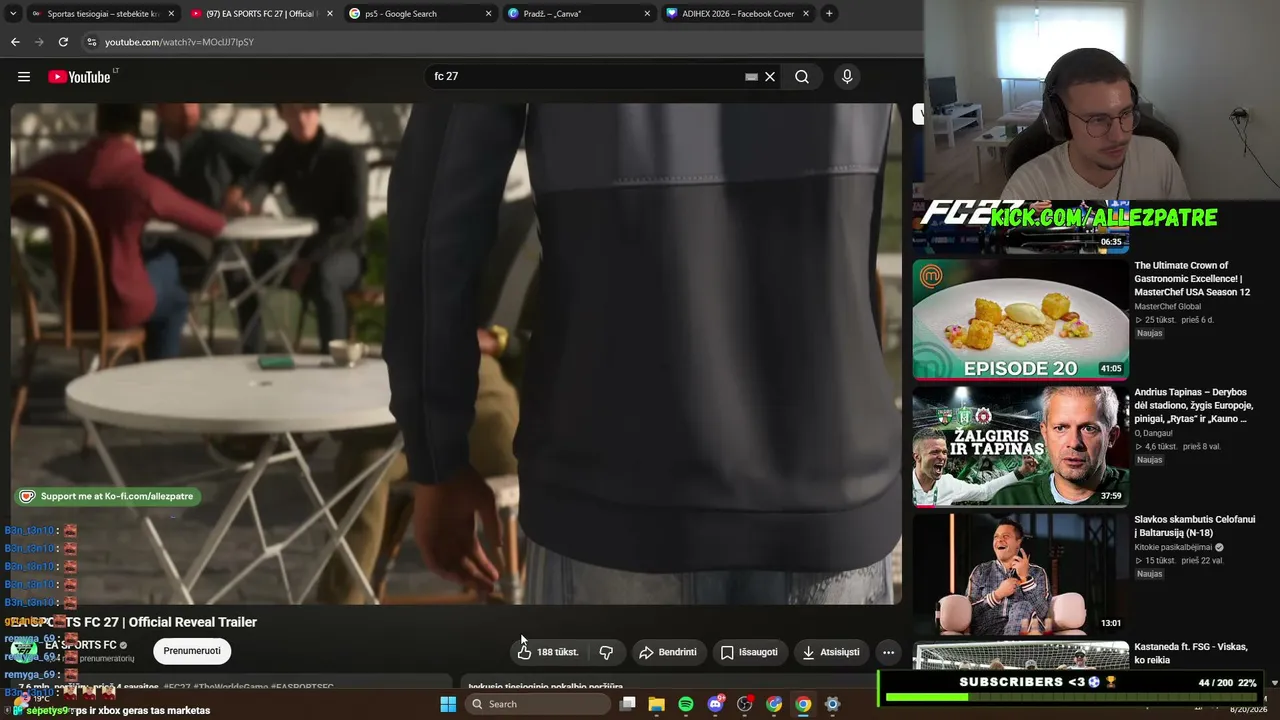Image resolution: width=1280 pixels, height=720 pixels.
Task: Like the video with thumbs up
Action: tap(548, 652)
